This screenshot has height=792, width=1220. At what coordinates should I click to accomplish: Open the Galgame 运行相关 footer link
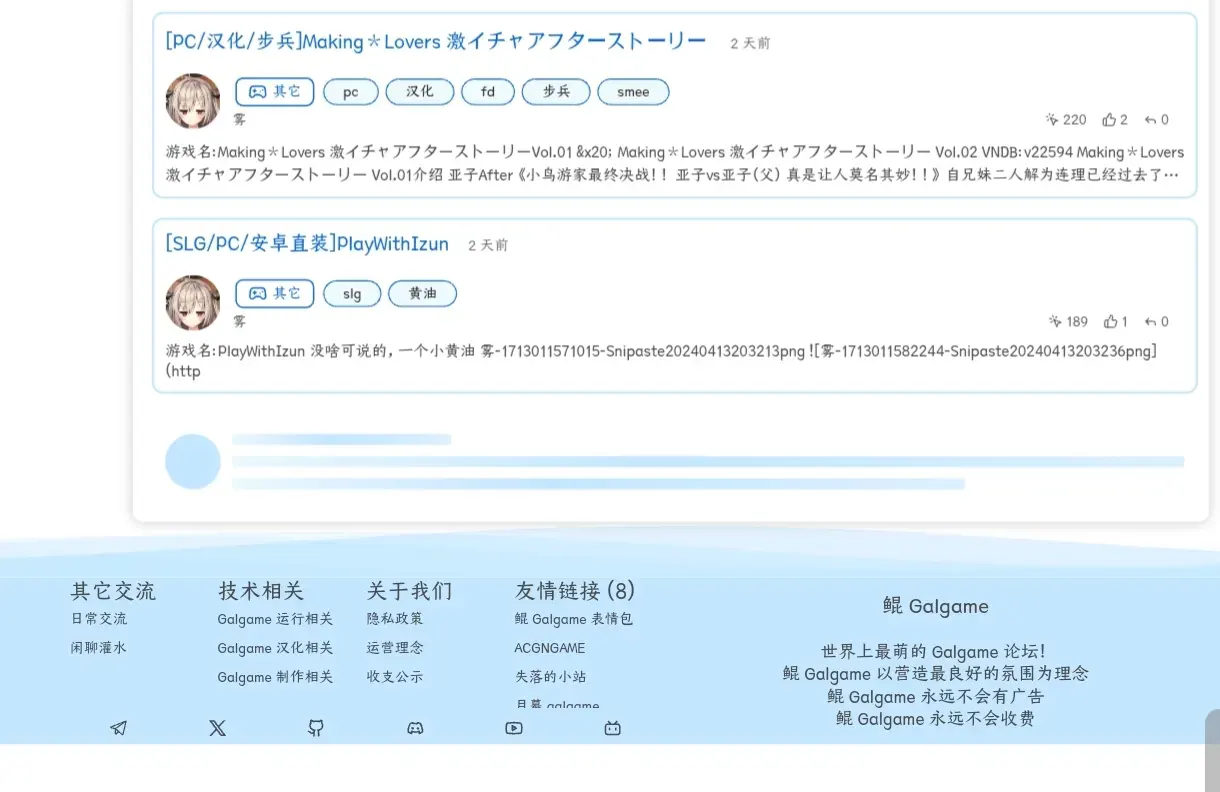pos(275,619)
